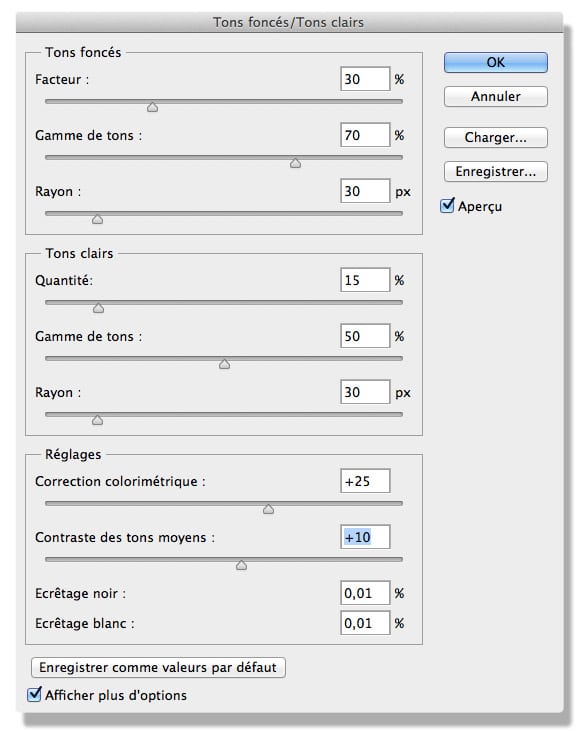Viewport: 578px width, 731px height.
Task: Click Enregistrer comme valeurs par défaut
Action: coord(158,668)
